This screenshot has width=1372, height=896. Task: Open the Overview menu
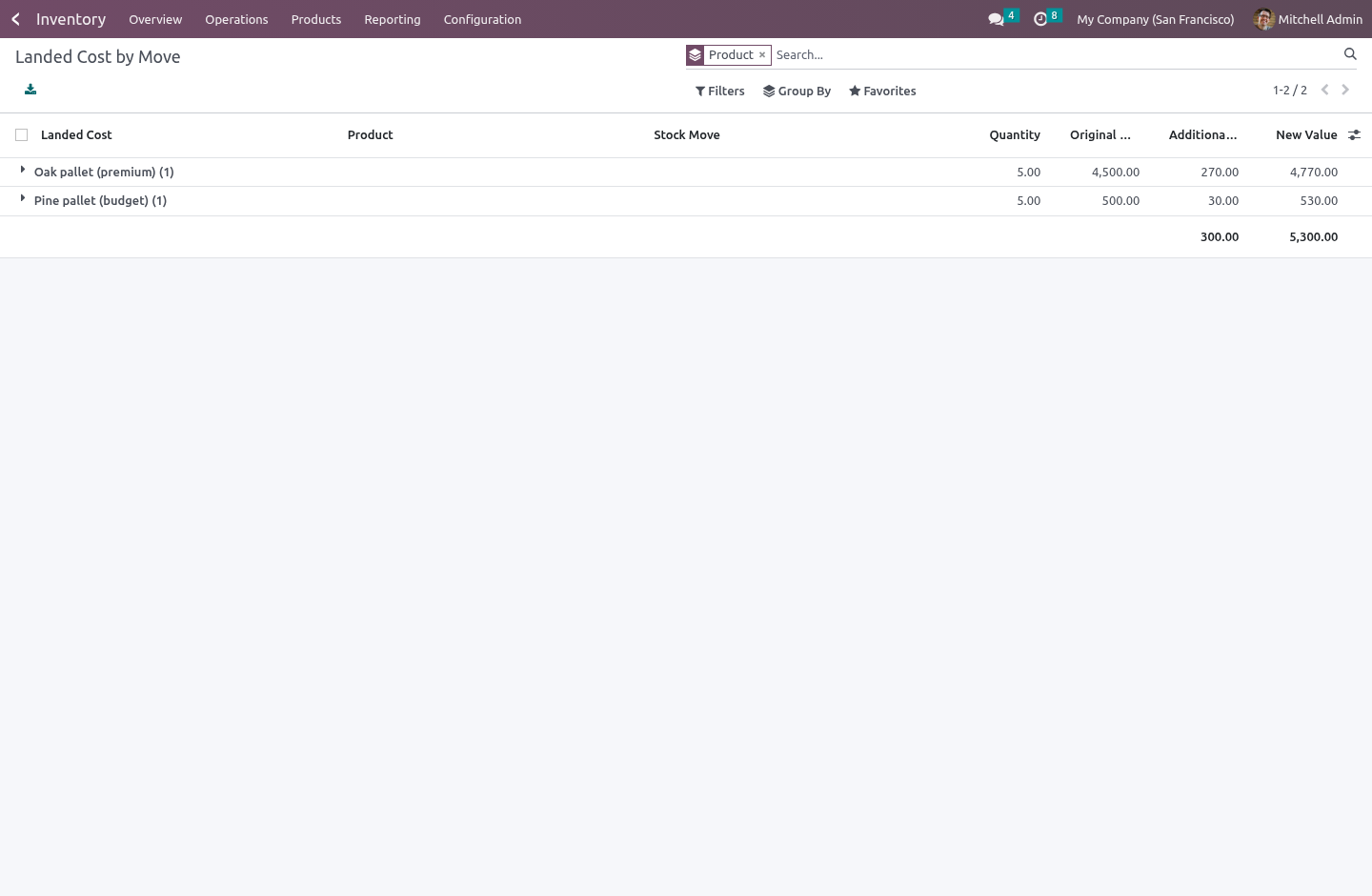pyautogui.click(x=155, y=19)
